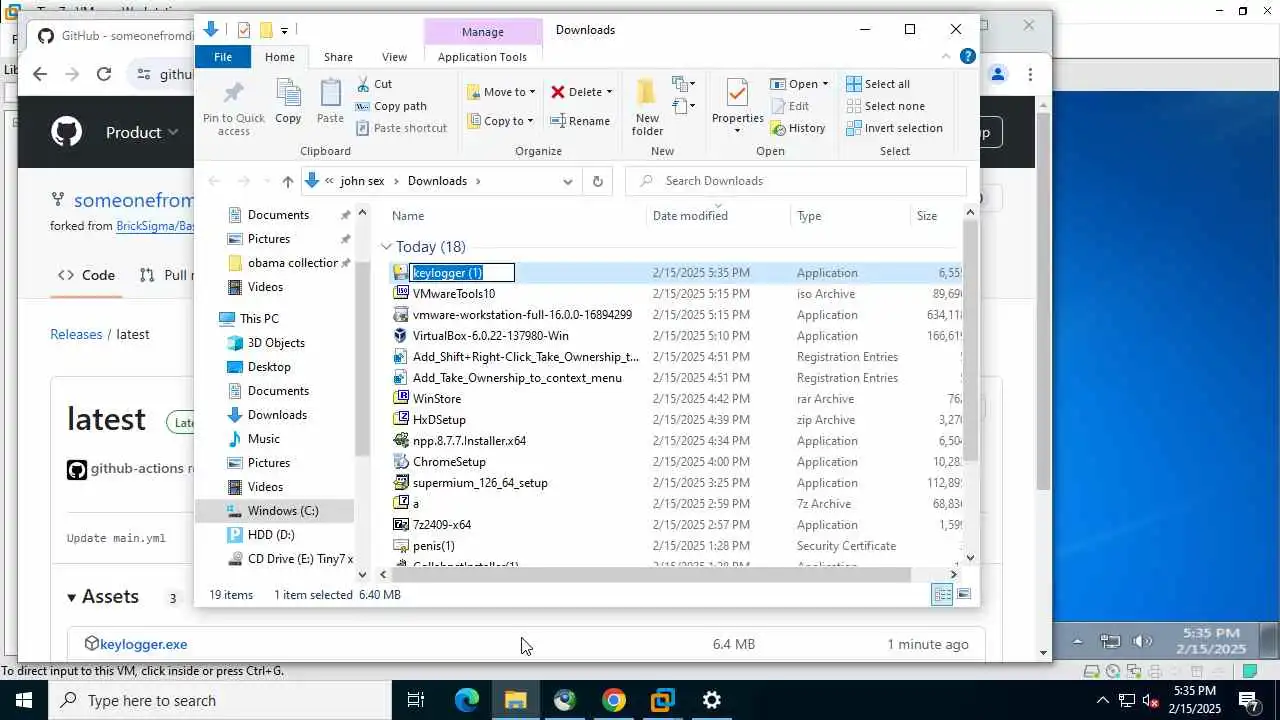Click the file list vertical scrollbar

pos(970,340)
